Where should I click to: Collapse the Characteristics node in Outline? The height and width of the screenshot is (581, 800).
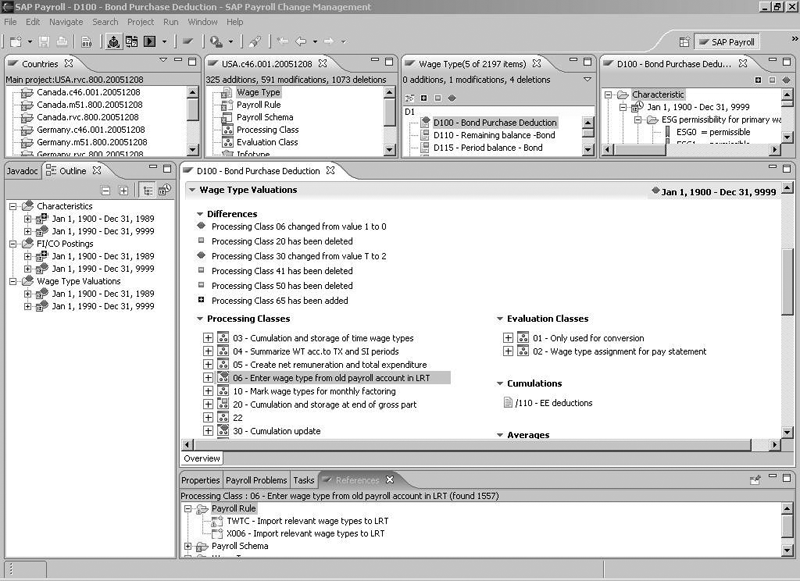coord(13,207)
